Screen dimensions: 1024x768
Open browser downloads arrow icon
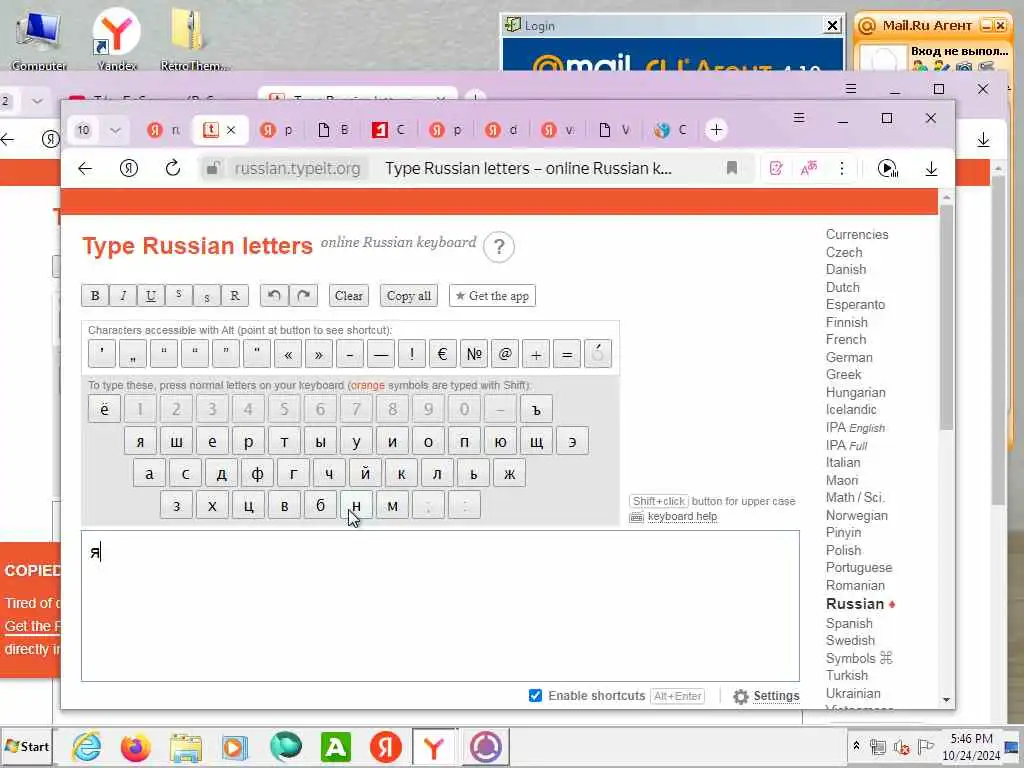pyautogui.click(x=931, y=168)
